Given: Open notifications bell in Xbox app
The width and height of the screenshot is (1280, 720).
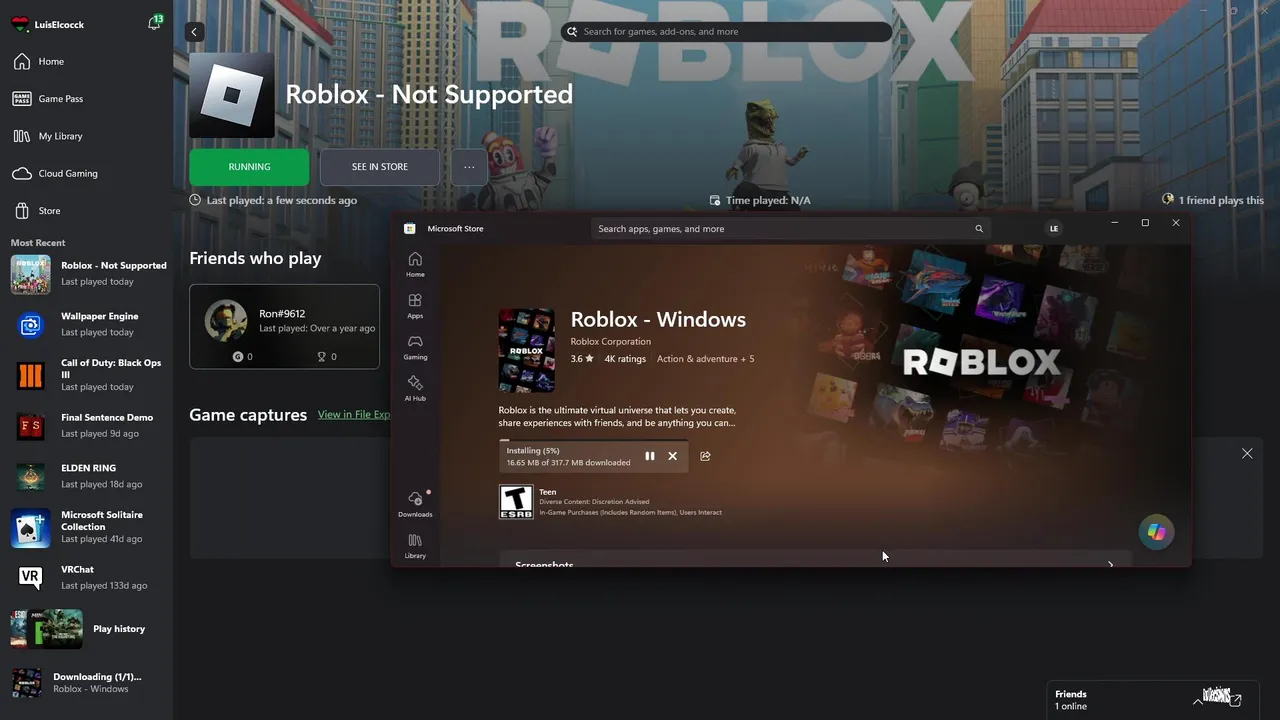Looking at the screenshot, I should [x=154, y=22].
